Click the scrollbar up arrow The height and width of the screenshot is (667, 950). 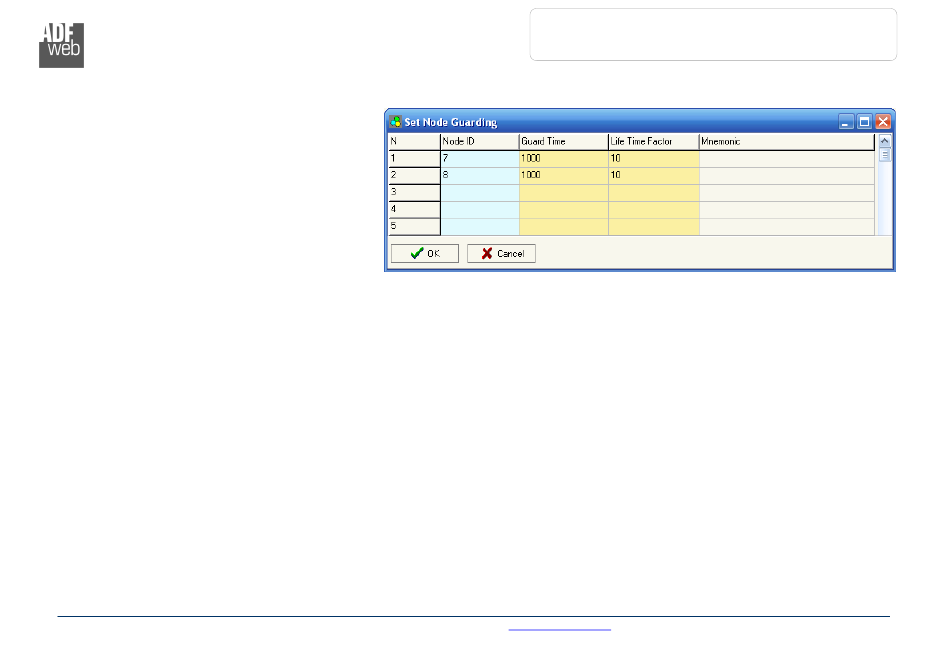click(885, 141)
